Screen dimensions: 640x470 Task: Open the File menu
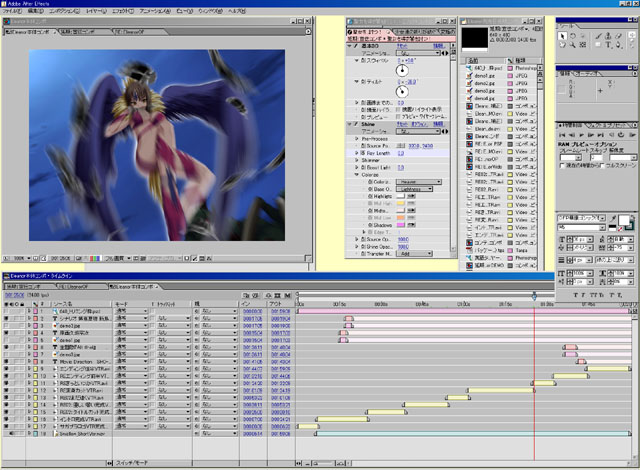(12, 11)
